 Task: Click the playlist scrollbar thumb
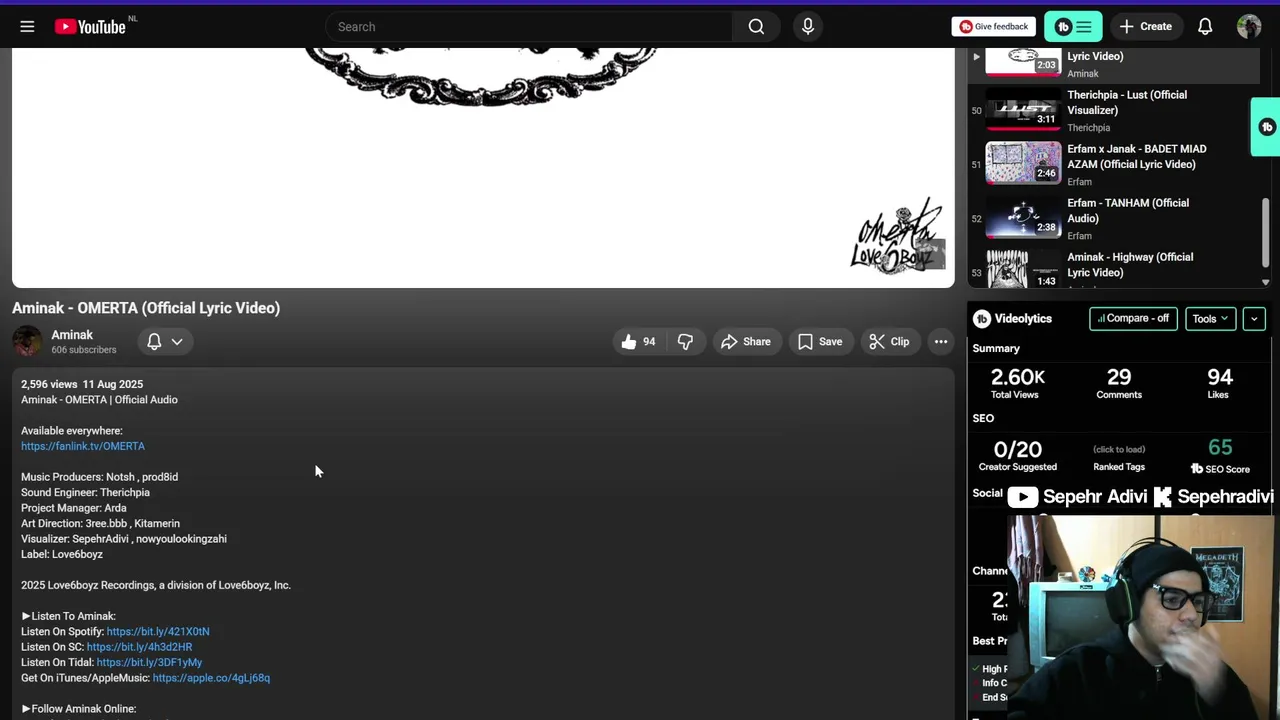click(1265, 230)
